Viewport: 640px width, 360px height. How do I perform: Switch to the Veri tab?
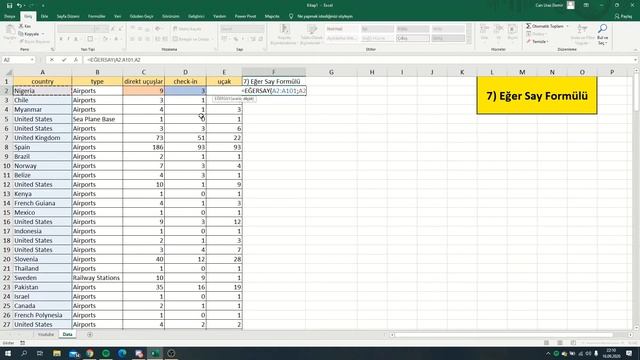click(118, 16)
